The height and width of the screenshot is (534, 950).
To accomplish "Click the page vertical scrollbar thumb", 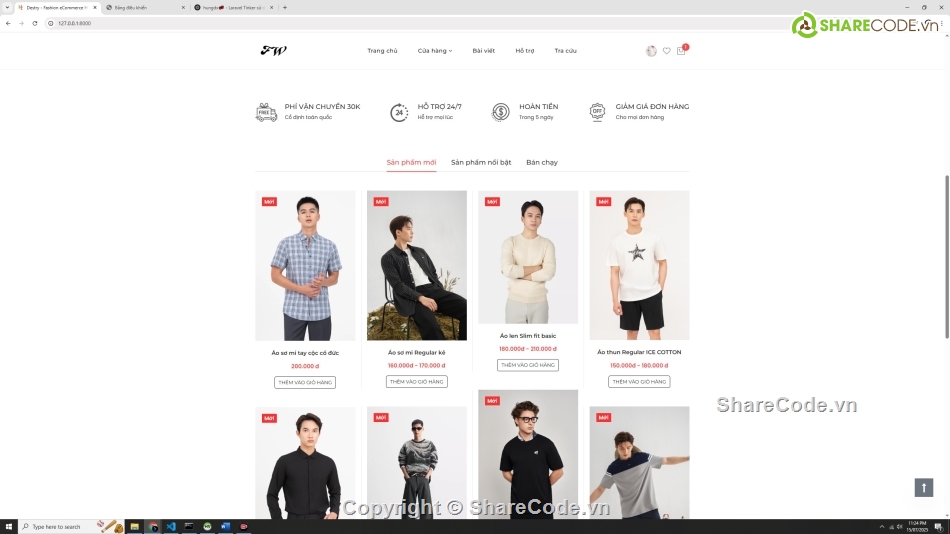I will [947, 256].
